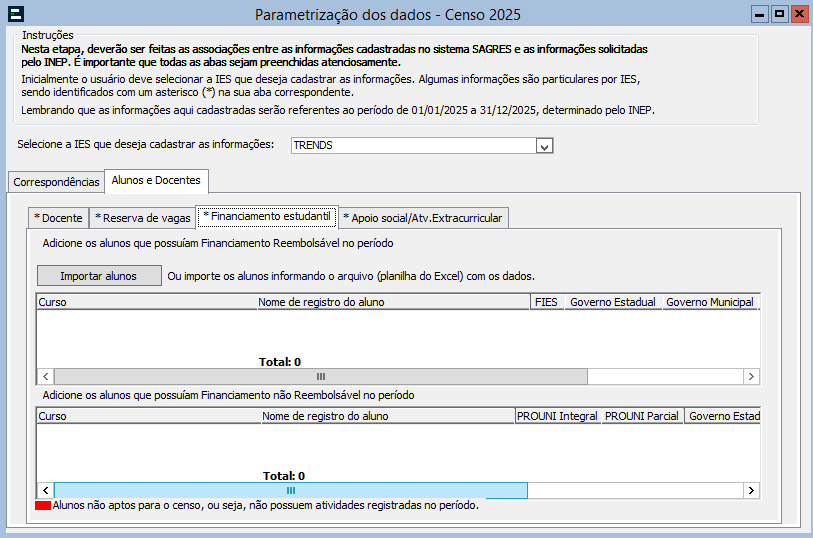The image size is (813, 538).
Task: Select the Alunos e Docentes tab
Action: click(x=156, y=180)
